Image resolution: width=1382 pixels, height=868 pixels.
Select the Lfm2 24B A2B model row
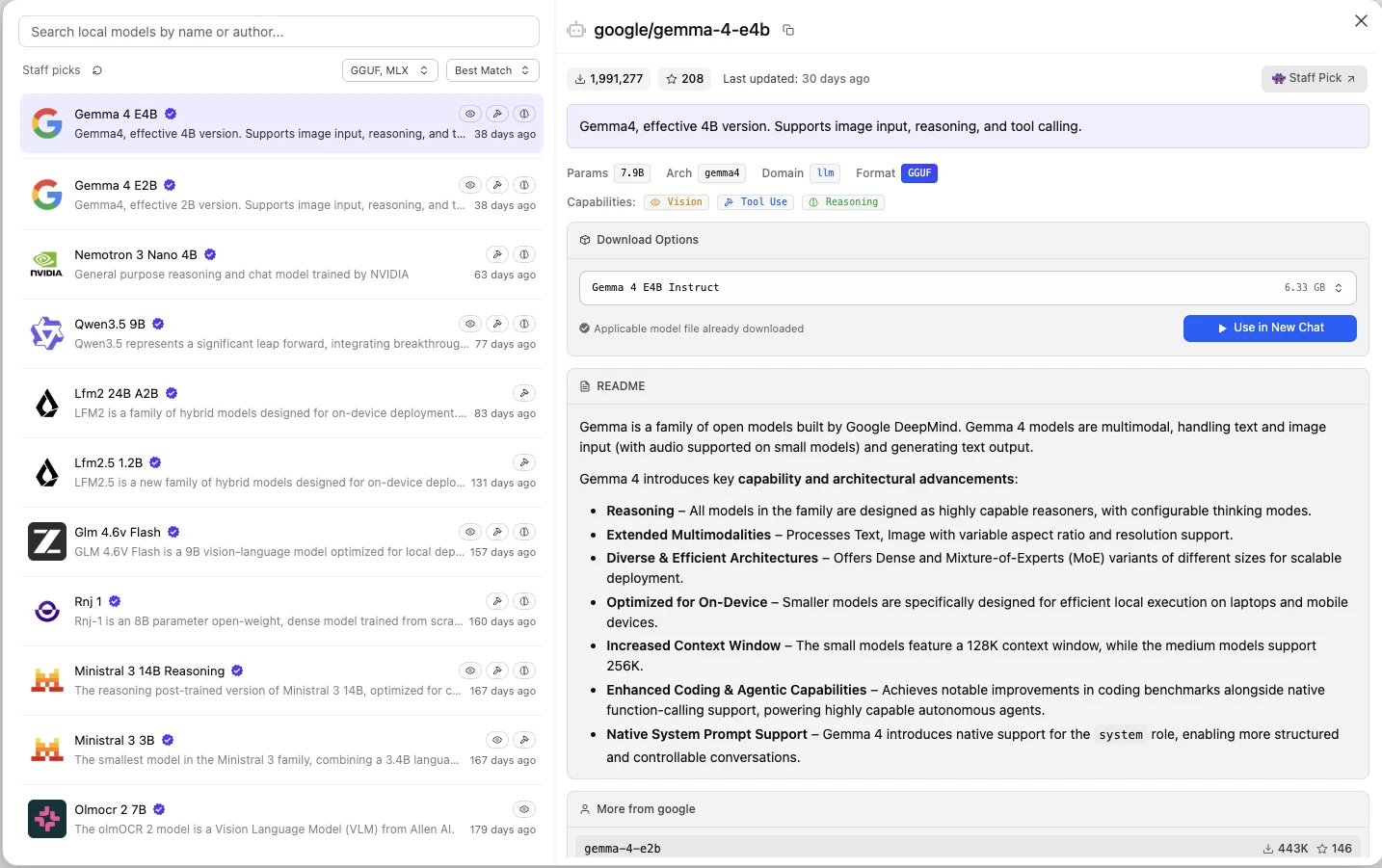pos(281,403)
